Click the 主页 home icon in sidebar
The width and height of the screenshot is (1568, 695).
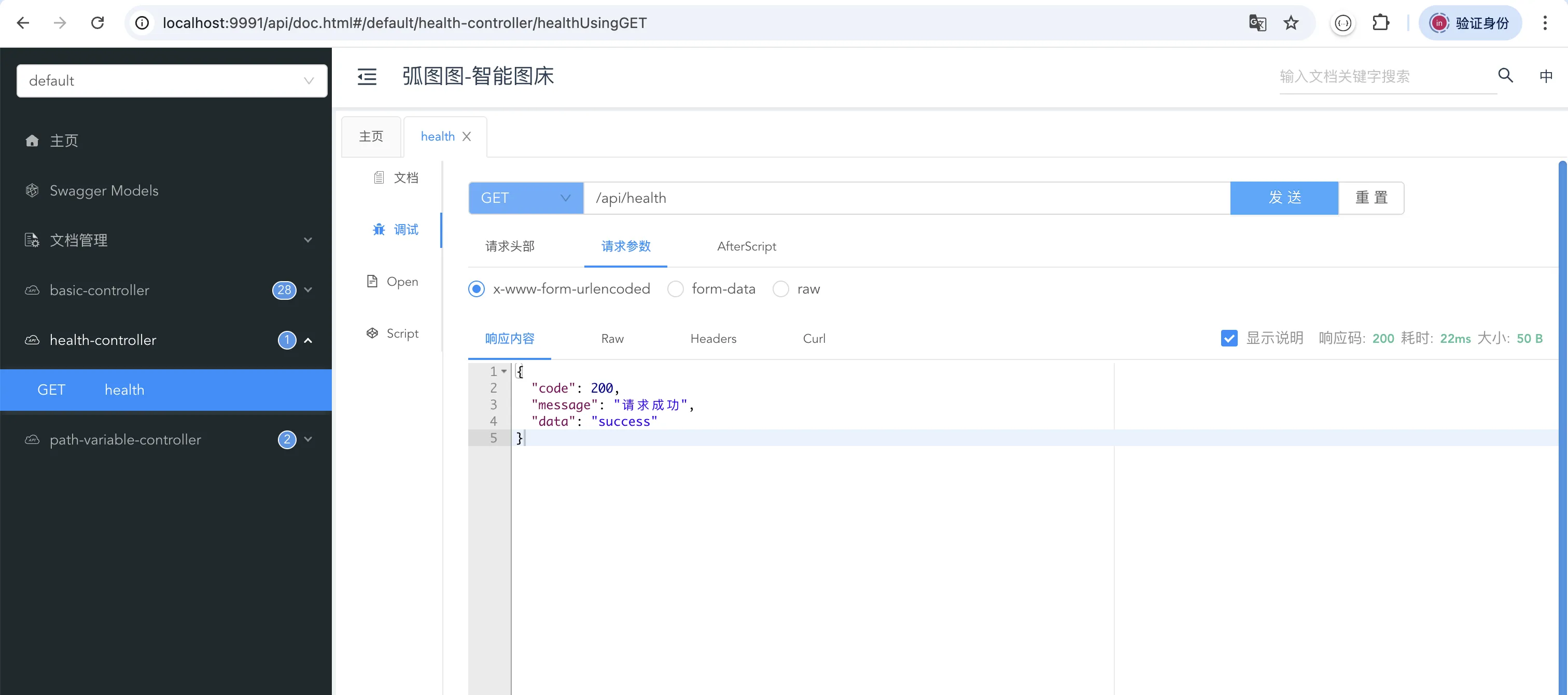point(32,141)
